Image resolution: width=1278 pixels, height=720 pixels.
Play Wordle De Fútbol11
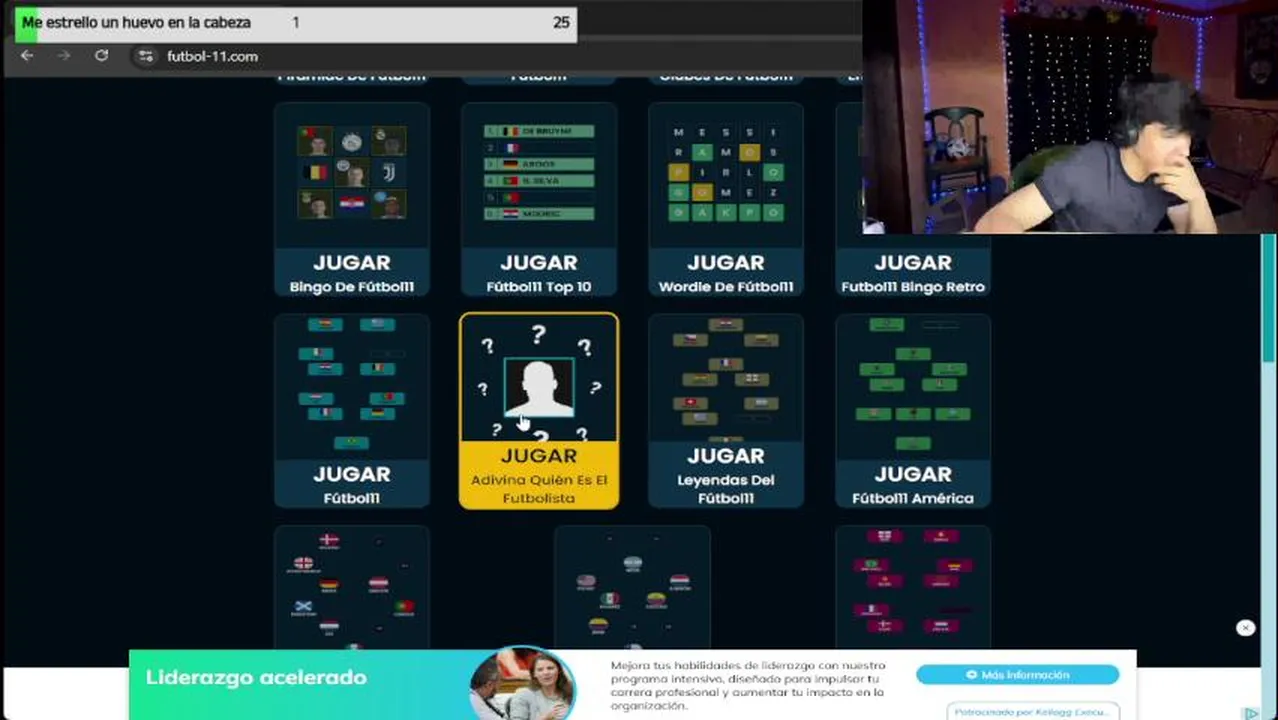point(726,273)
